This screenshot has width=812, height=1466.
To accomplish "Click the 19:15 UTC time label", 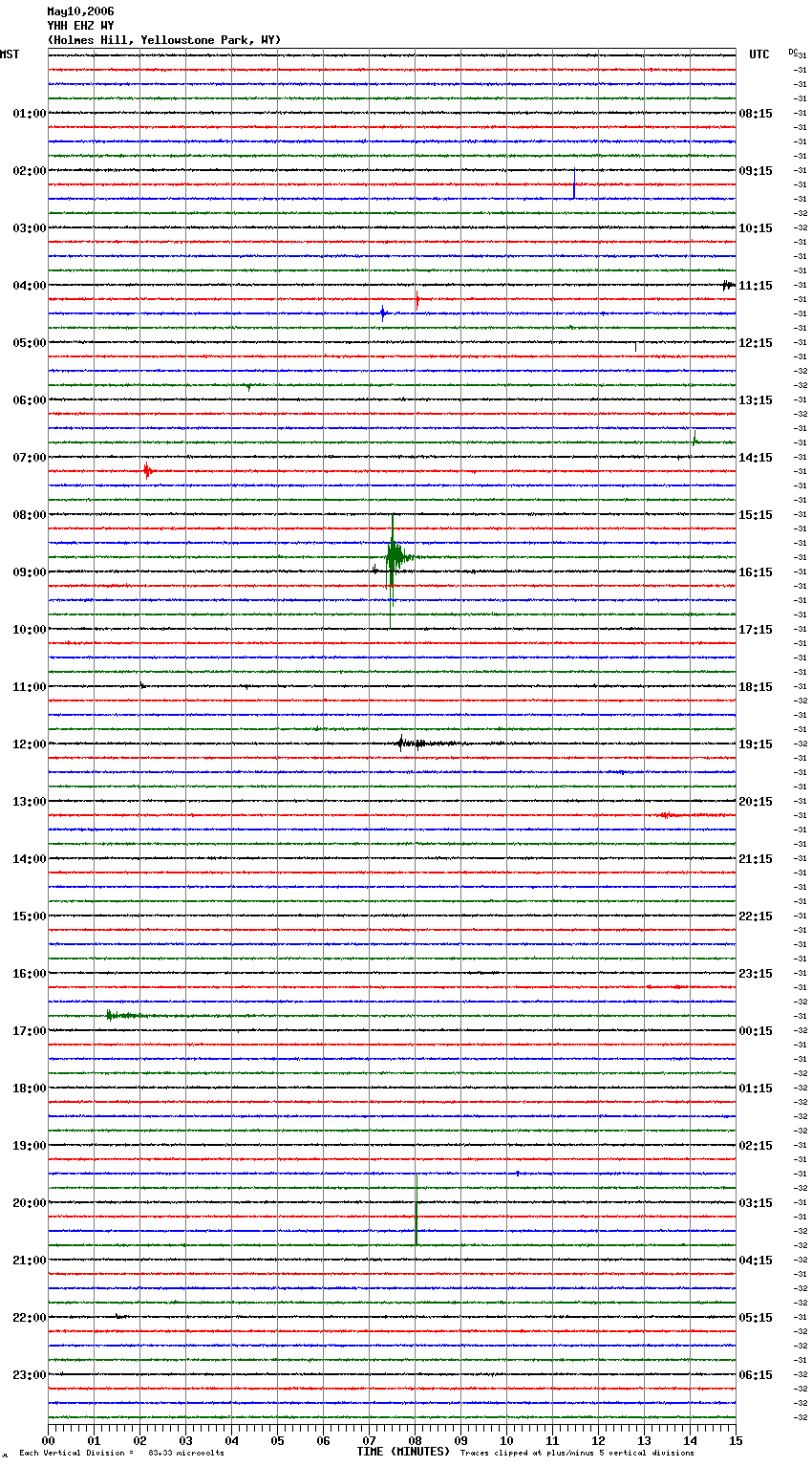I will [756, 744].
